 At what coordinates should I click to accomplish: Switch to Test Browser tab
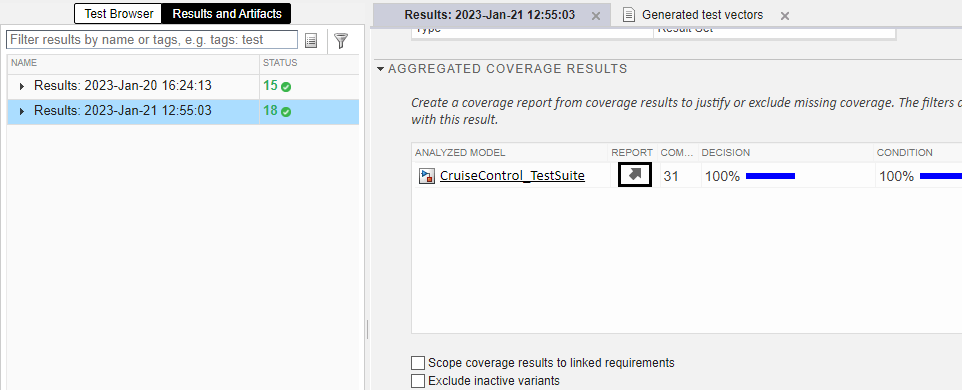point(119,13)
